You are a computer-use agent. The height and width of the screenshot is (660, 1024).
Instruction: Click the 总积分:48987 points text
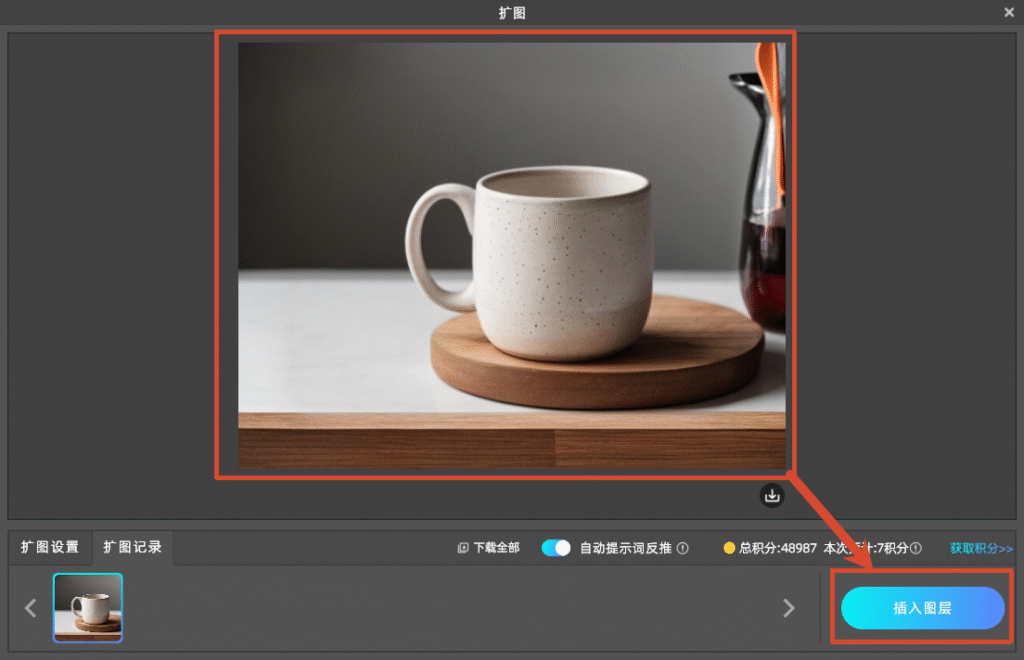778,548
